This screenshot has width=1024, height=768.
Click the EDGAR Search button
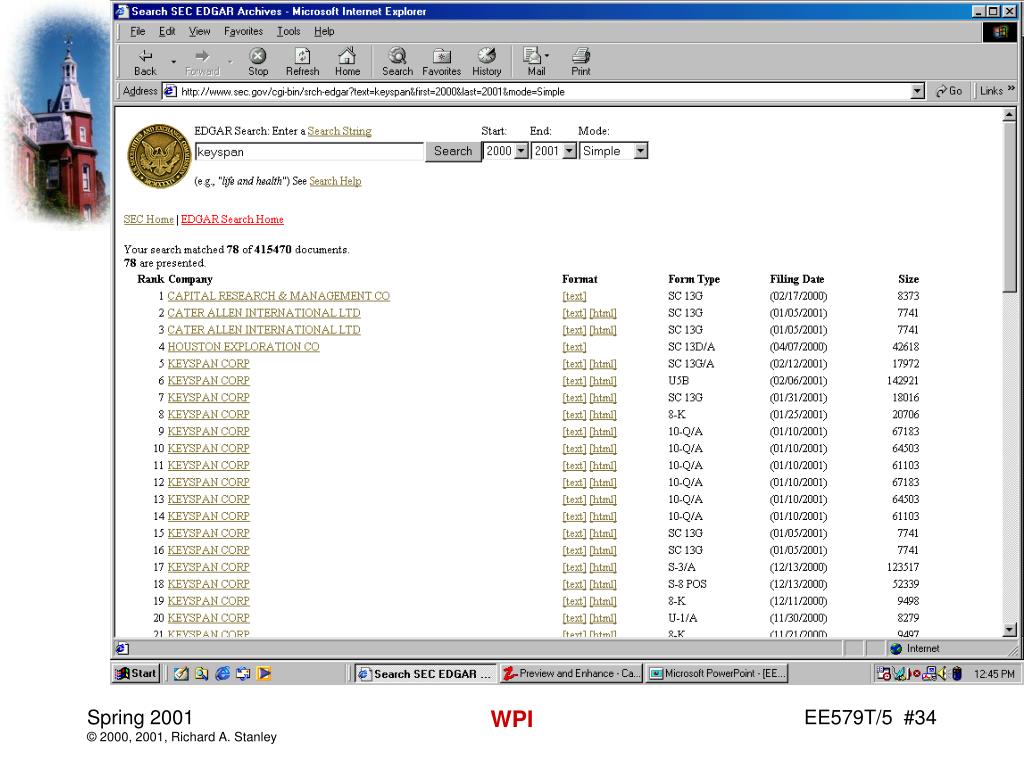click(x=453, y=152)
